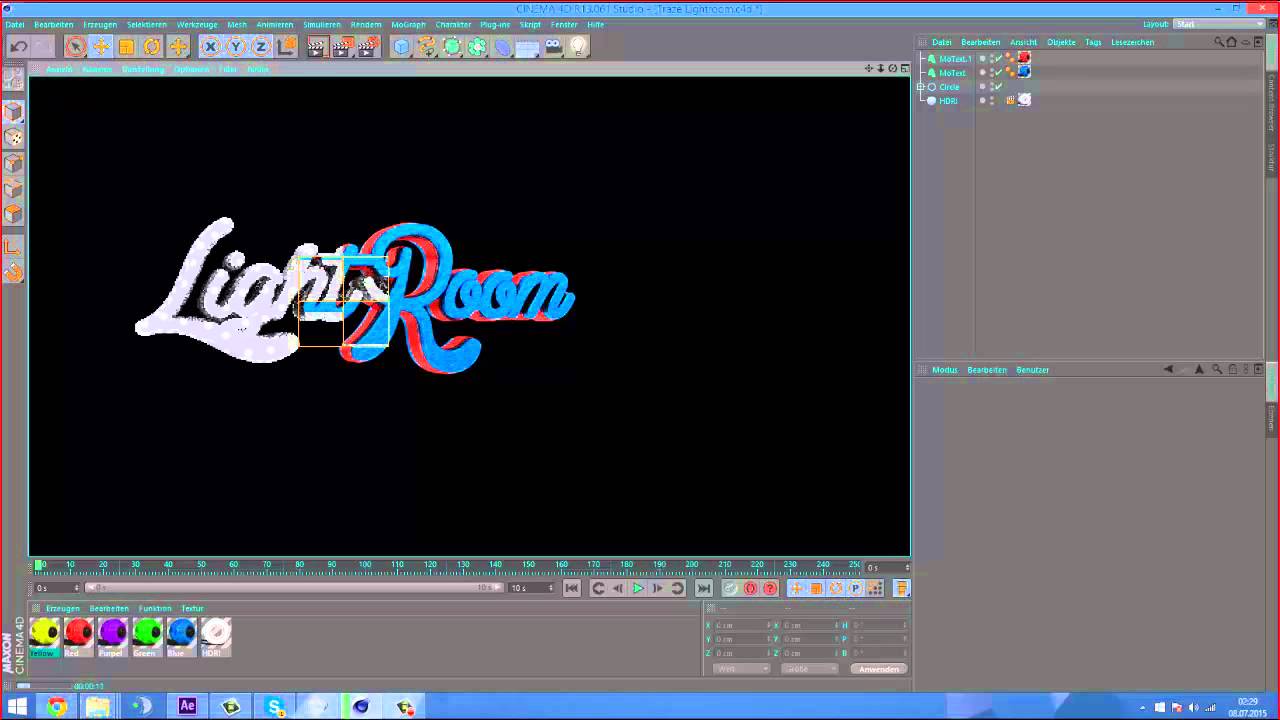Toggle MoText.1 enabled green checkmark
This screenshot has height=720, width=1280.
998,59
